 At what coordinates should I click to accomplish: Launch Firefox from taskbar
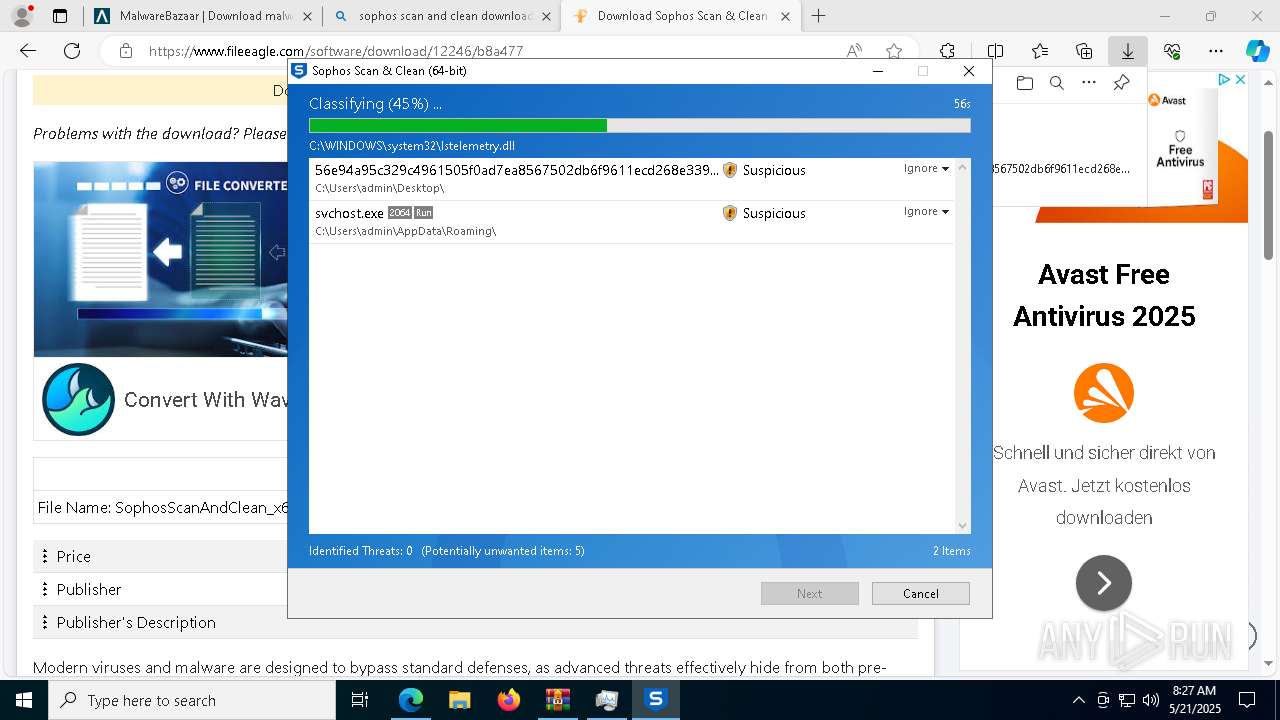click(x=508, y=700)
